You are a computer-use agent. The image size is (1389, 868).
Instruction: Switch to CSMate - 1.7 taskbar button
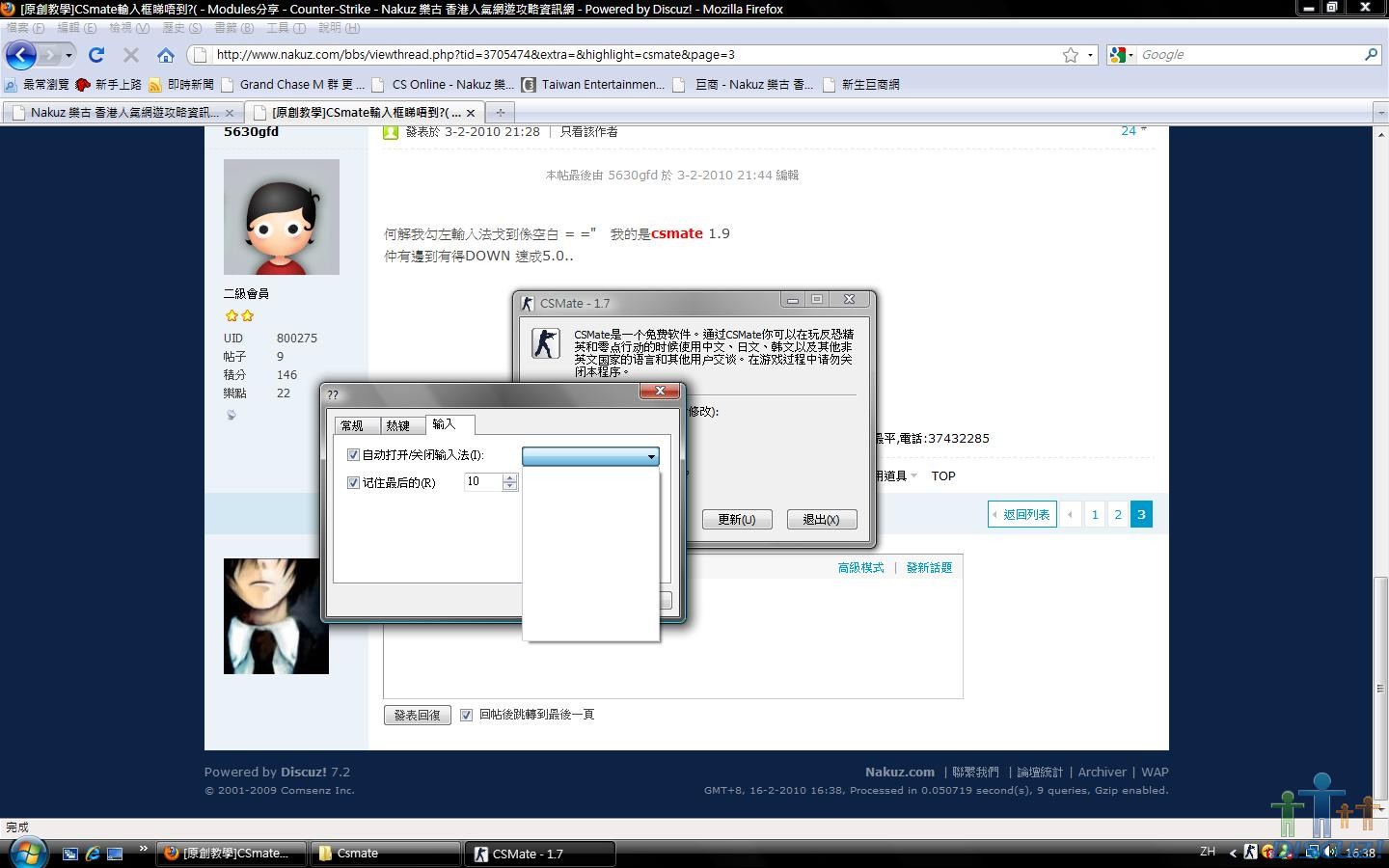(540, 854)
